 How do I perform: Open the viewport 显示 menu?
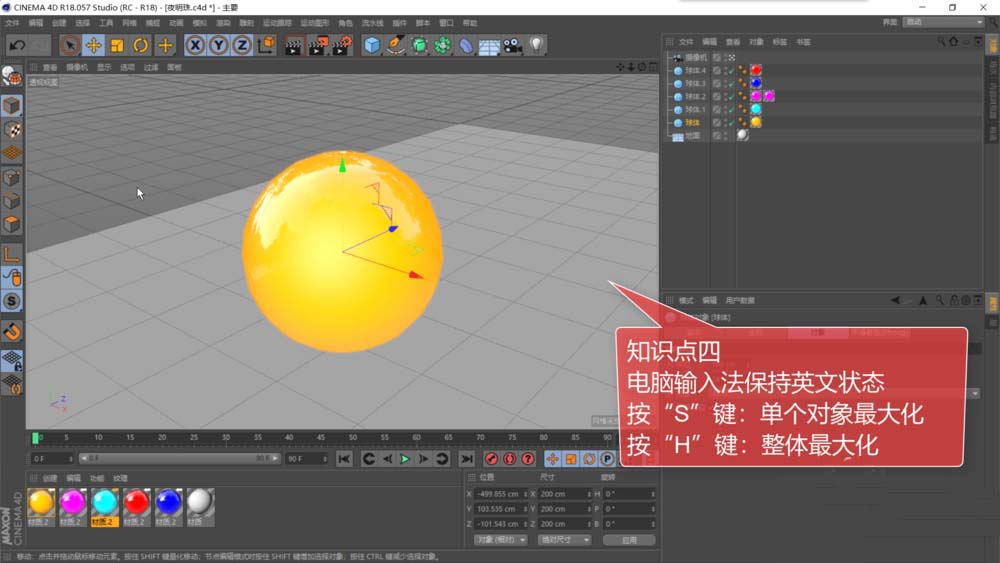coord(104,67)
